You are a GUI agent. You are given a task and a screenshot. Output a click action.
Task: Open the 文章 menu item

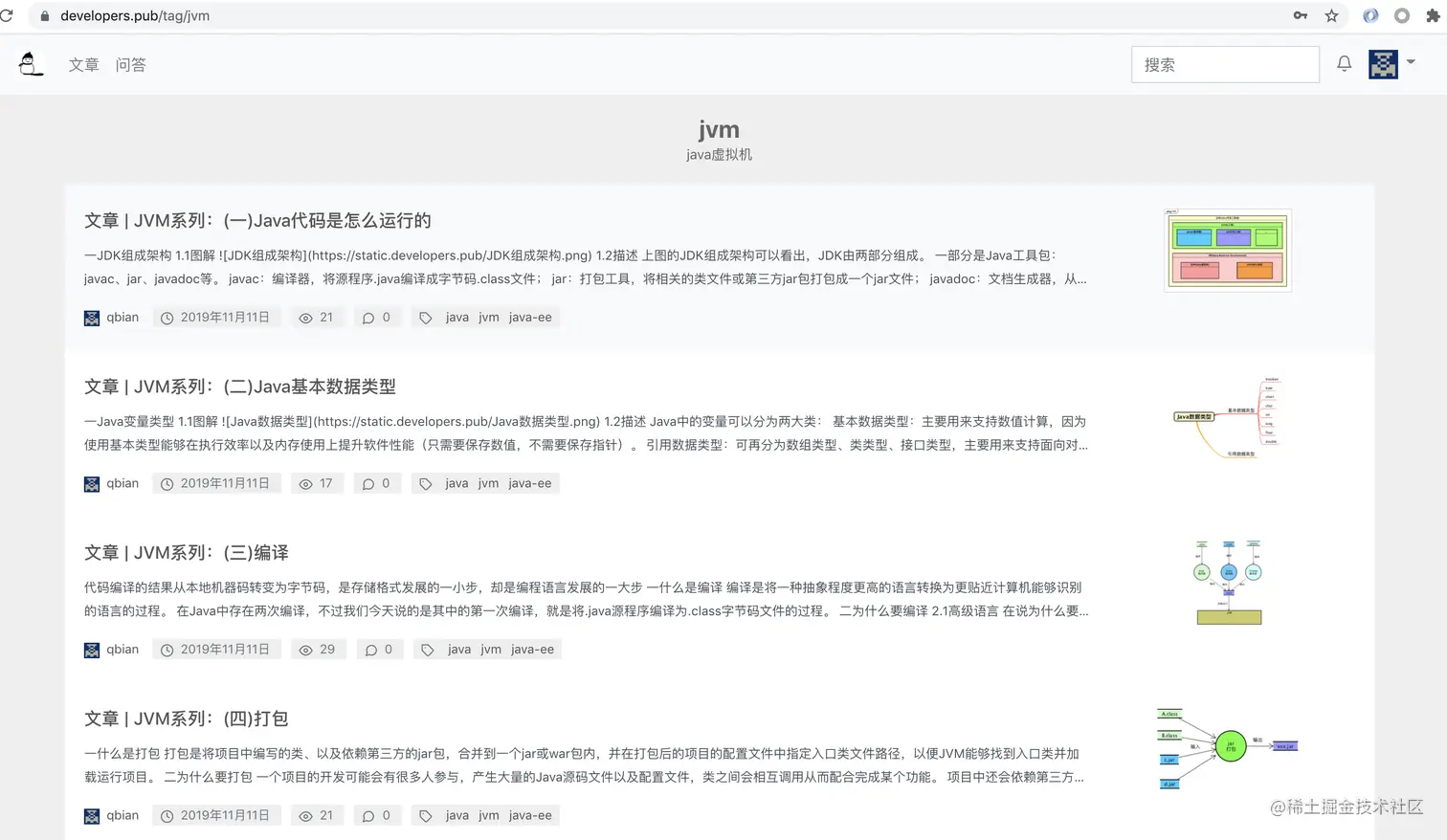click(x=83, y=64)
